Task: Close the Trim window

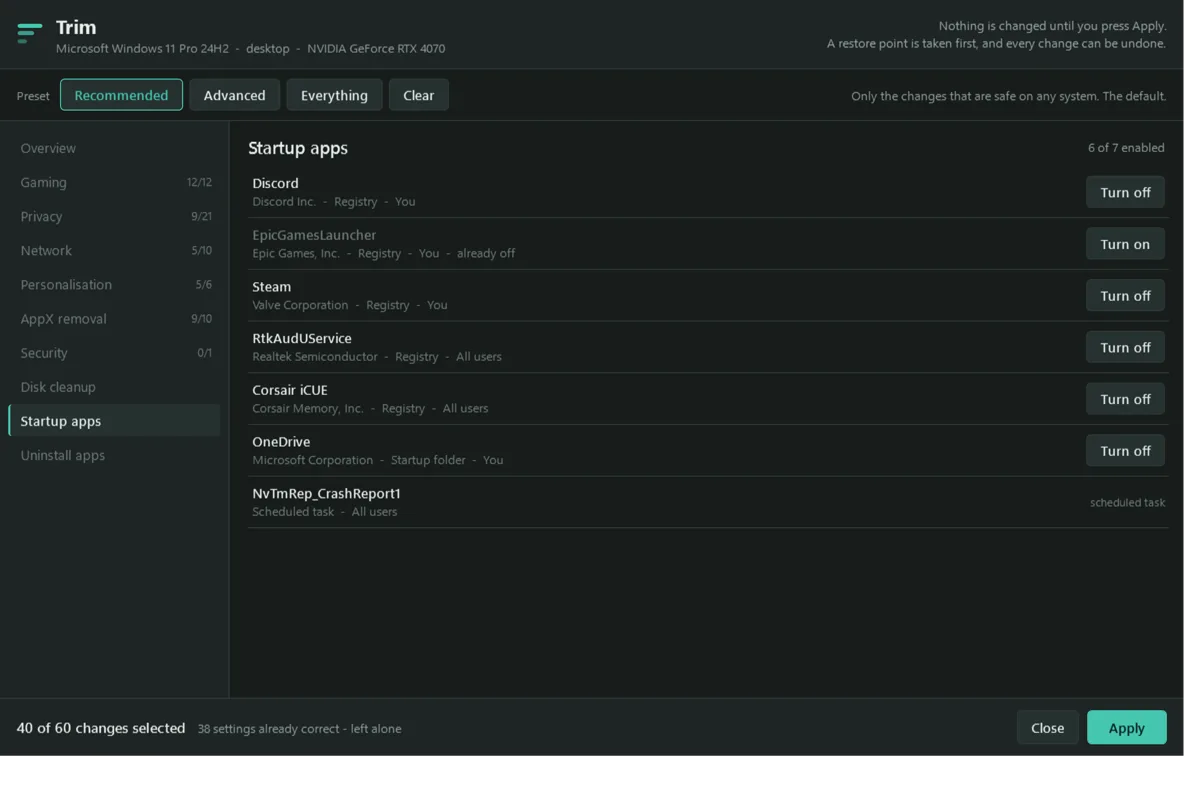Action: pyautogui.click(x=1047, y=728)
